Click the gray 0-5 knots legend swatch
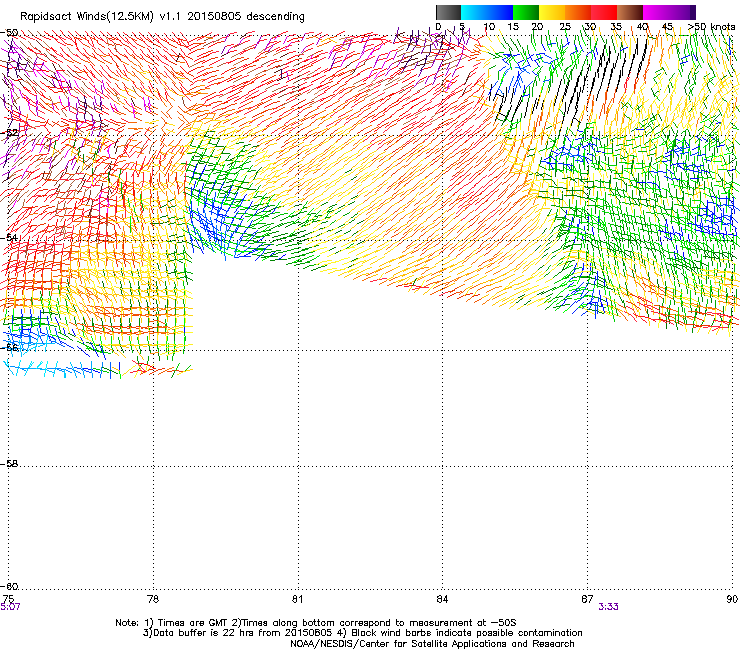 (448, 12)
